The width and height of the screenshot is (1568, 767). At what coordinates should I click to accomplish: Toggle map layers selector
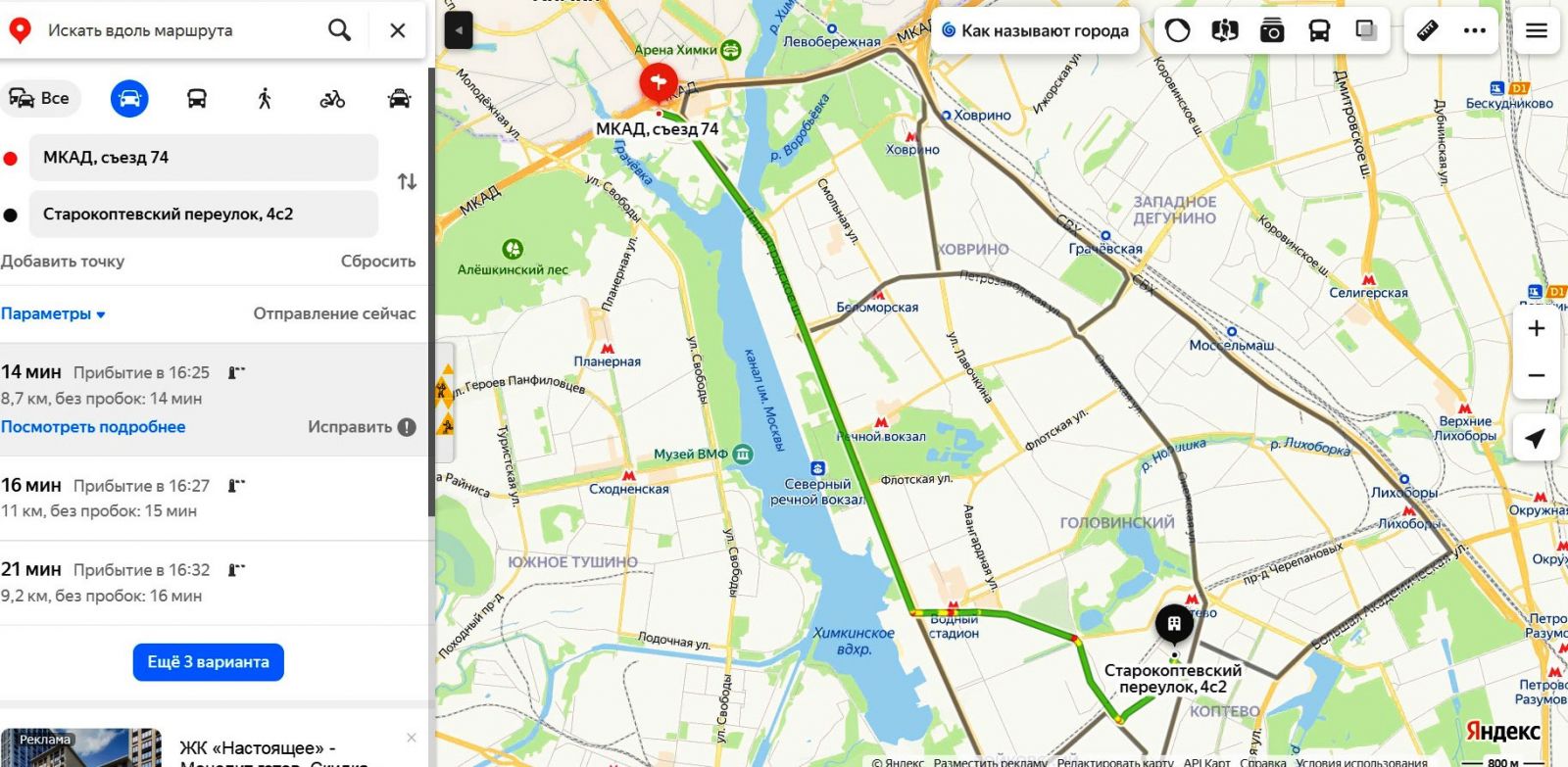(1366, 31)
